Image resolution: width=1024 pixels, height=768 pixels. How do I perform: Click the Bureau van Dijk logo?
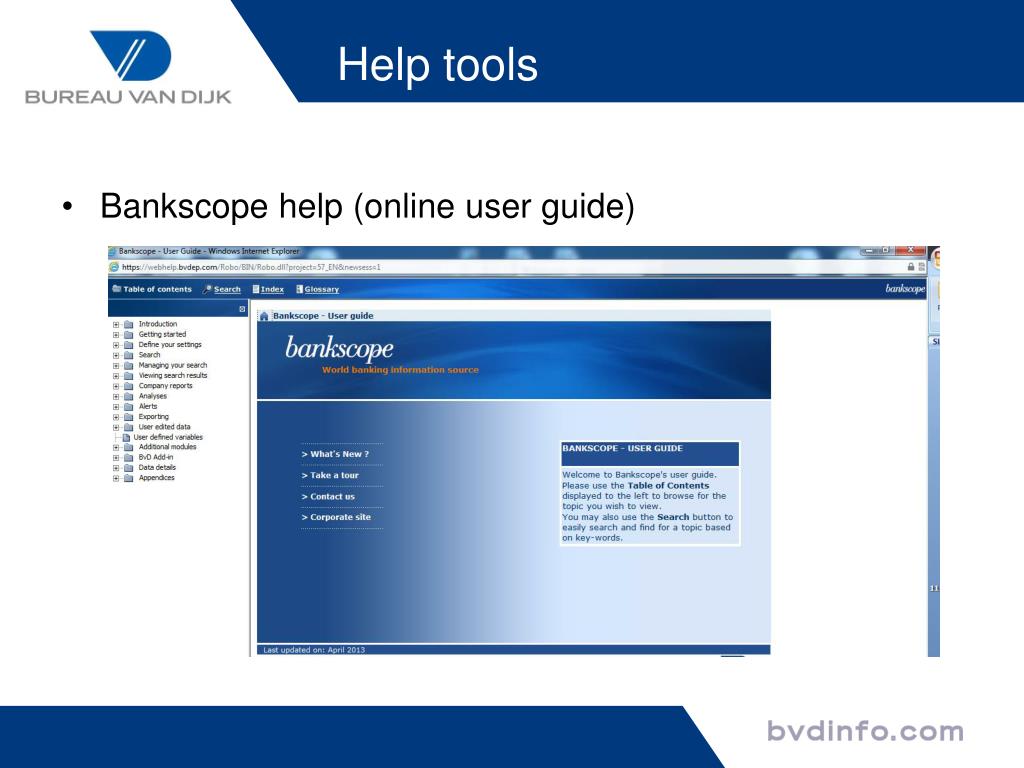click(x=129, y=67)
